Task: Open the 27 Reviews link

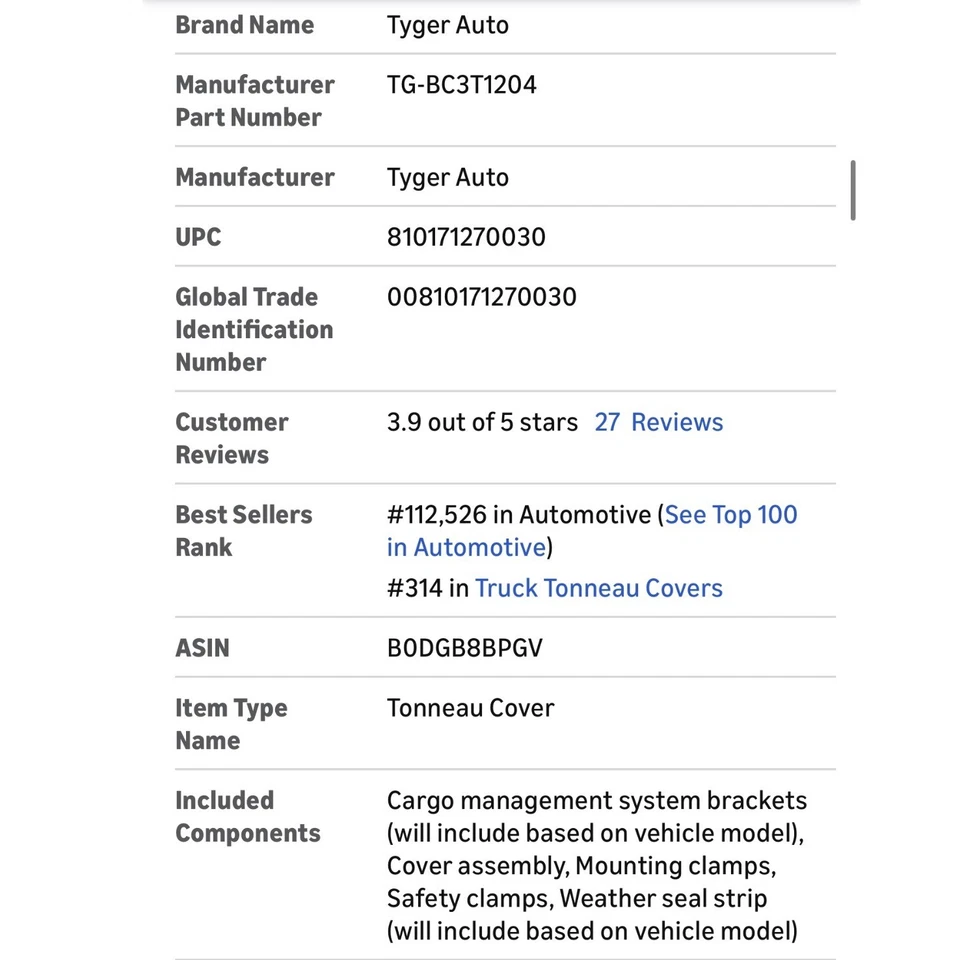Action: click(x=658, y=422)
